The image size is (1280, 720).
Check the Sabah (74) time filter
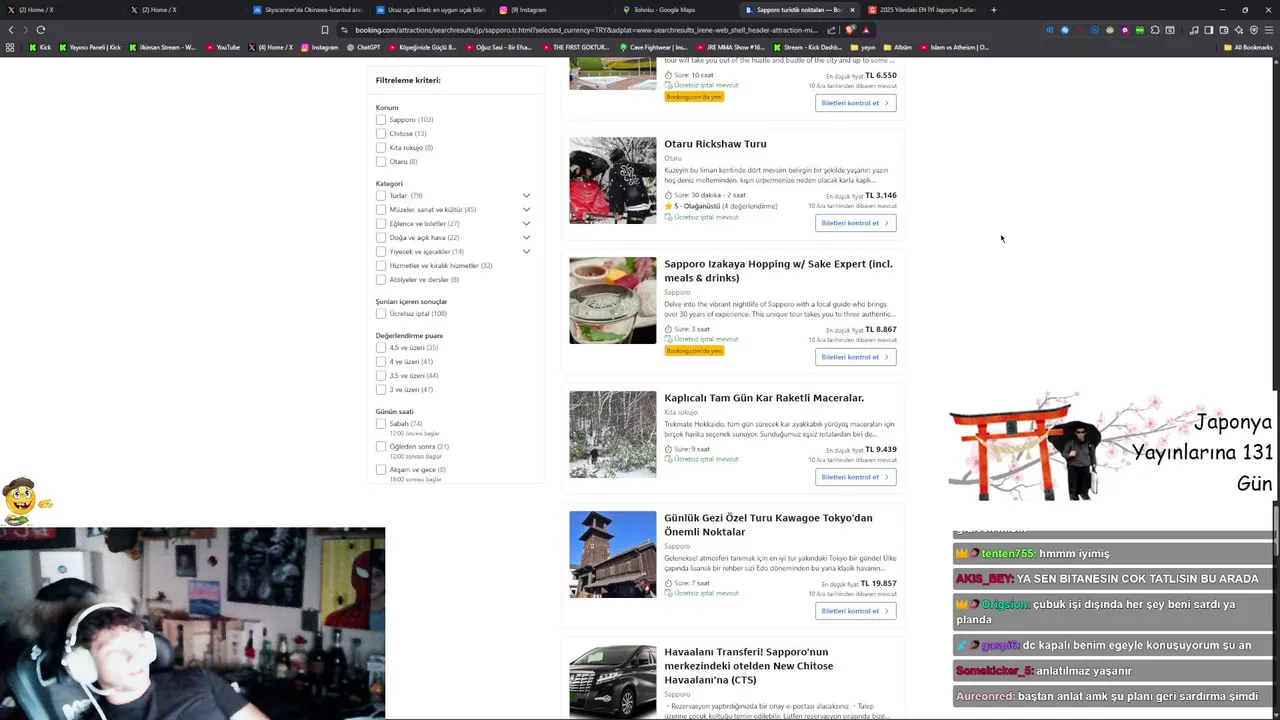(x=381, y=423)
